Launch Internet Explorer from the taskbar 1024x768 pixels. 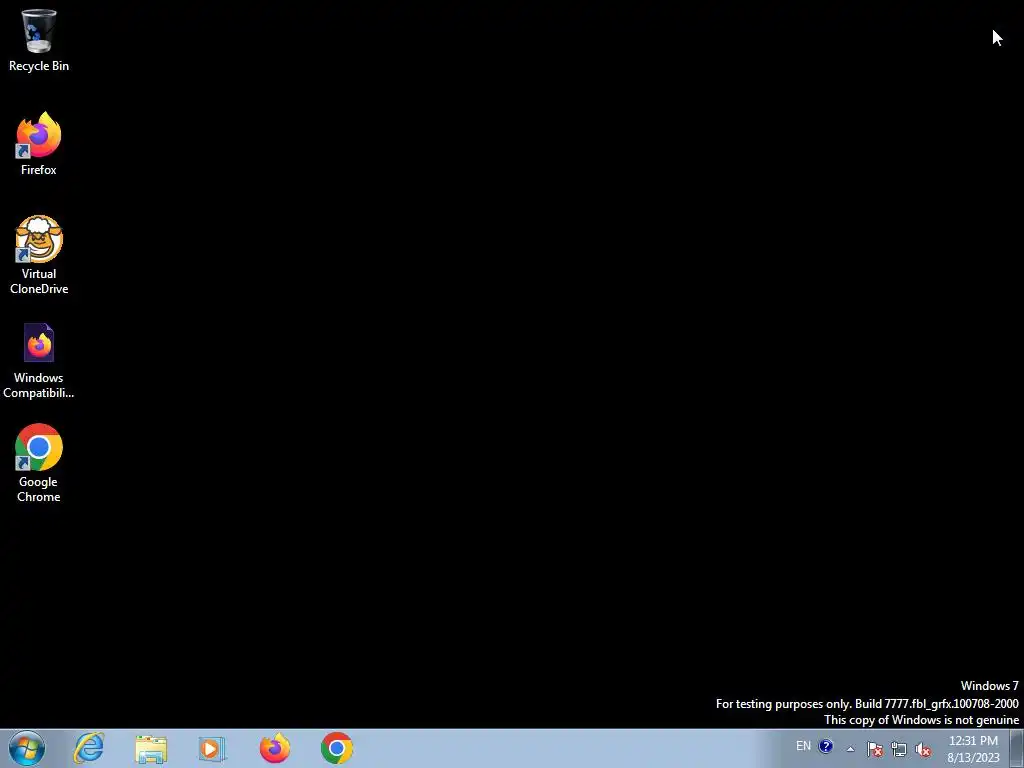89,748
